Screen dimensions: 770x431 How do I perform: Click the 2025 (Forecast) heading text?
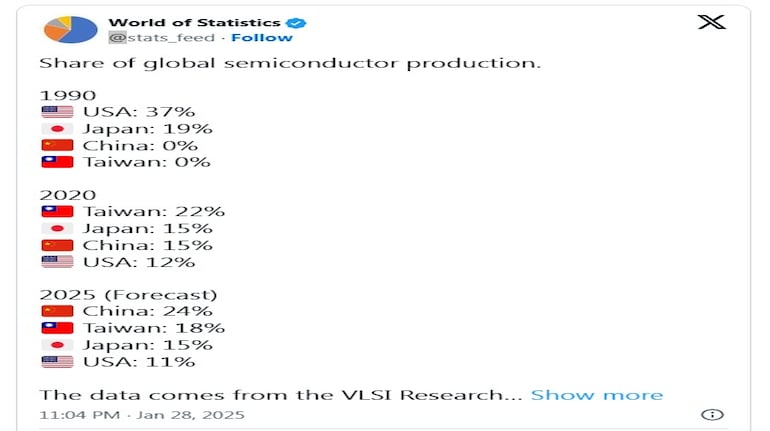pyautogui.click(x=128, y=295)
